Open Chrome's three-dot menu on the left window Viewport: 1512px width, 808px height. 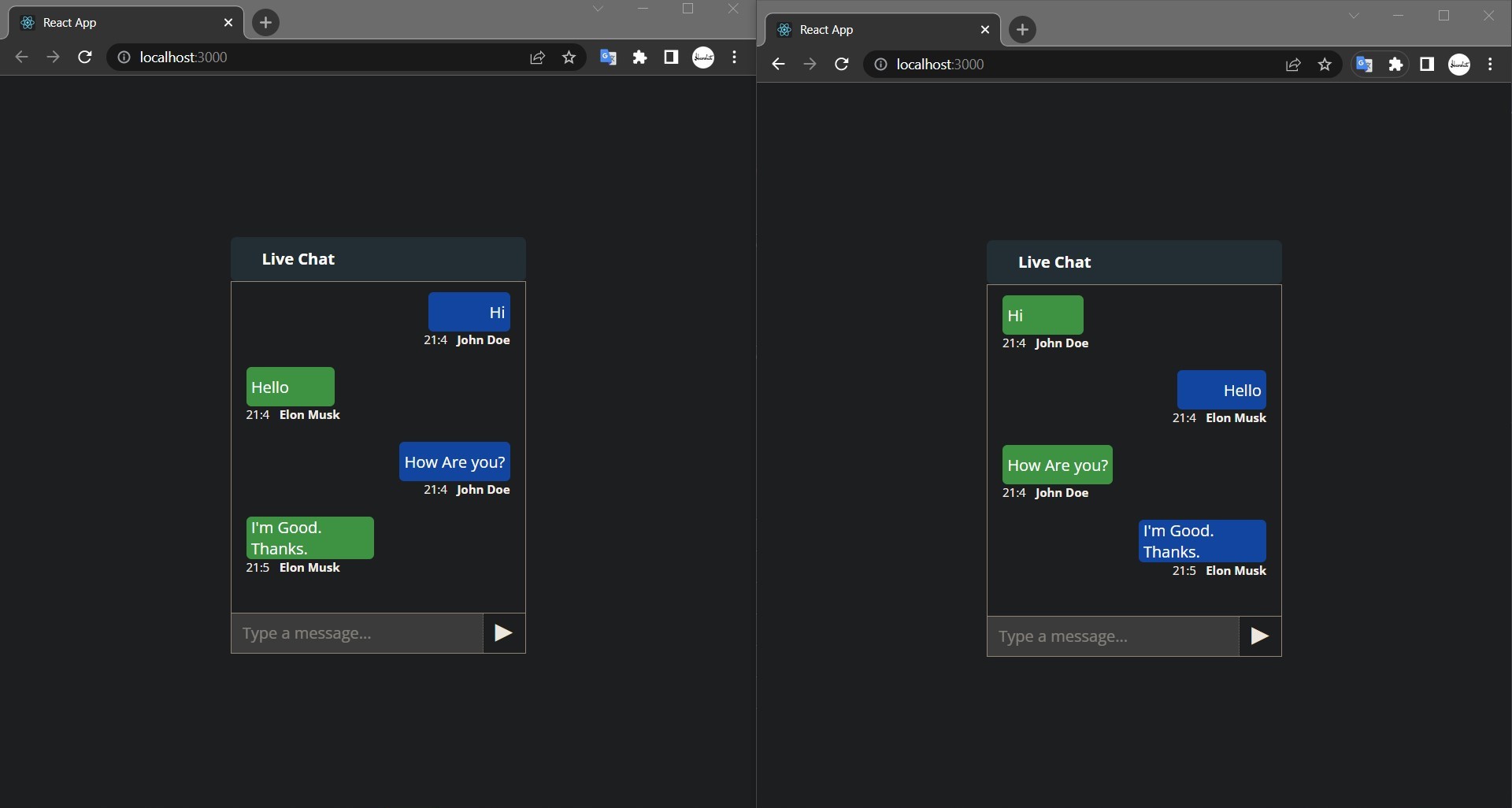734,57
